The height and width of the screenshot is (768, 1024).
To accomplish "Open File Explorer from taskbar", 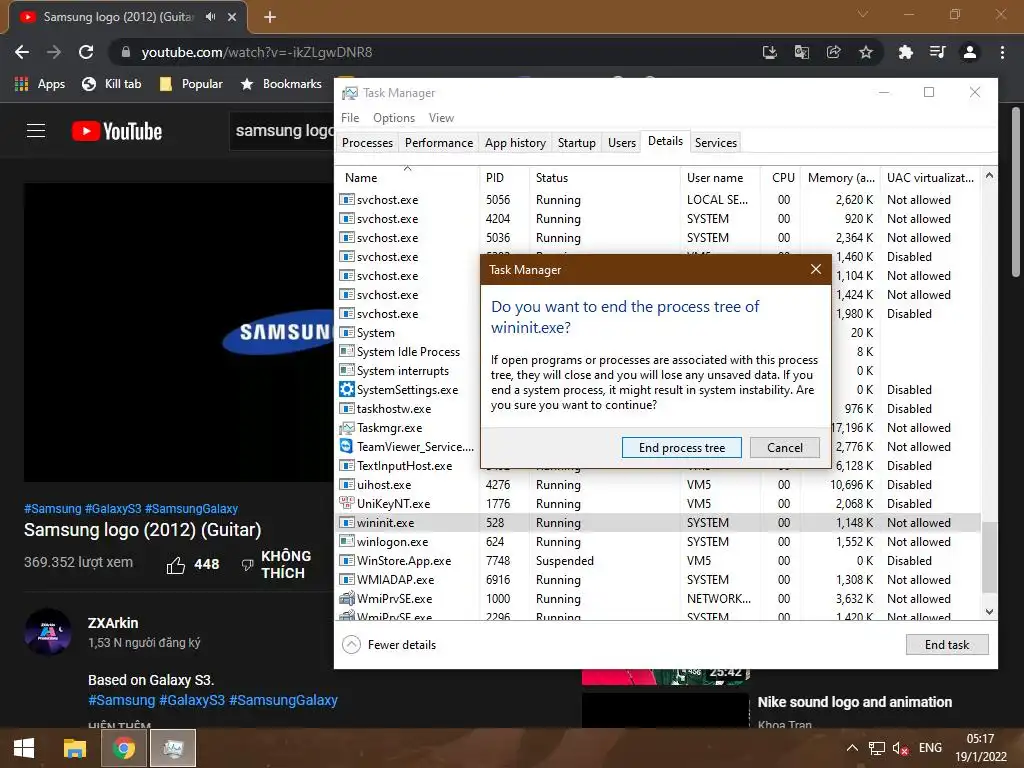I will pos(74,748).
